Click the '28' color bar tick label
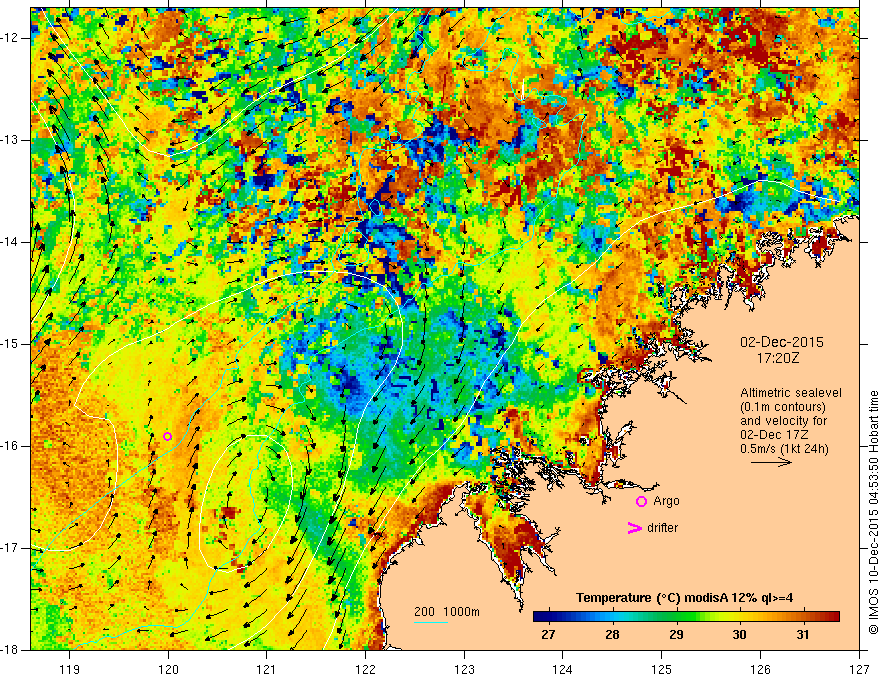Viewport: 880px width, 680px height. coord(612,635)
